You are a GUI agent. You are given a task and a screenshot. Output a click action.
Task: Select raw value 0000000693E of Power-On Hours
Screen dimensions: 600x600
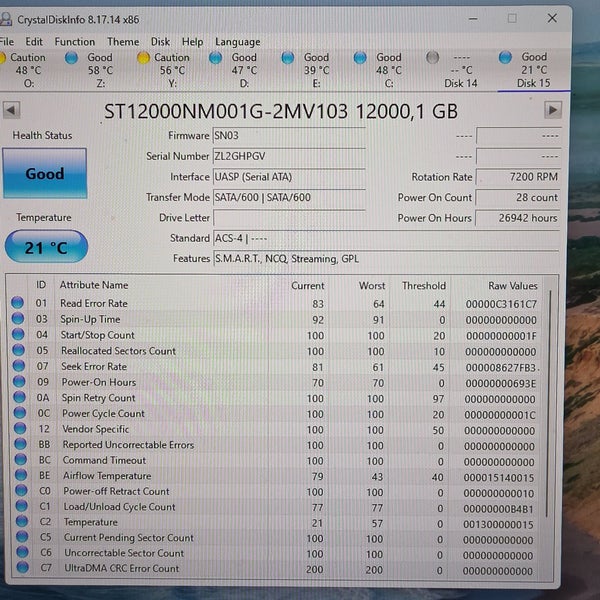pos(501,383)
